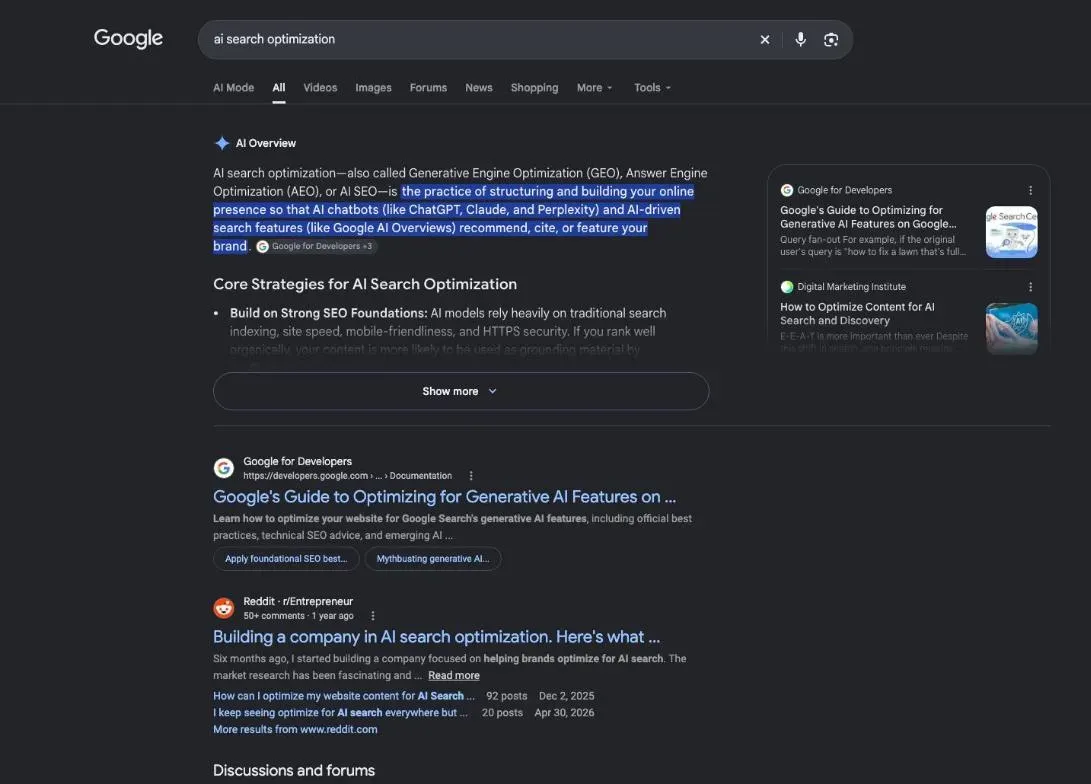This screenshot has width=1091, height=784.
Task: Click the AI Overview sparkle icon
Action: [x=222, y=143]
